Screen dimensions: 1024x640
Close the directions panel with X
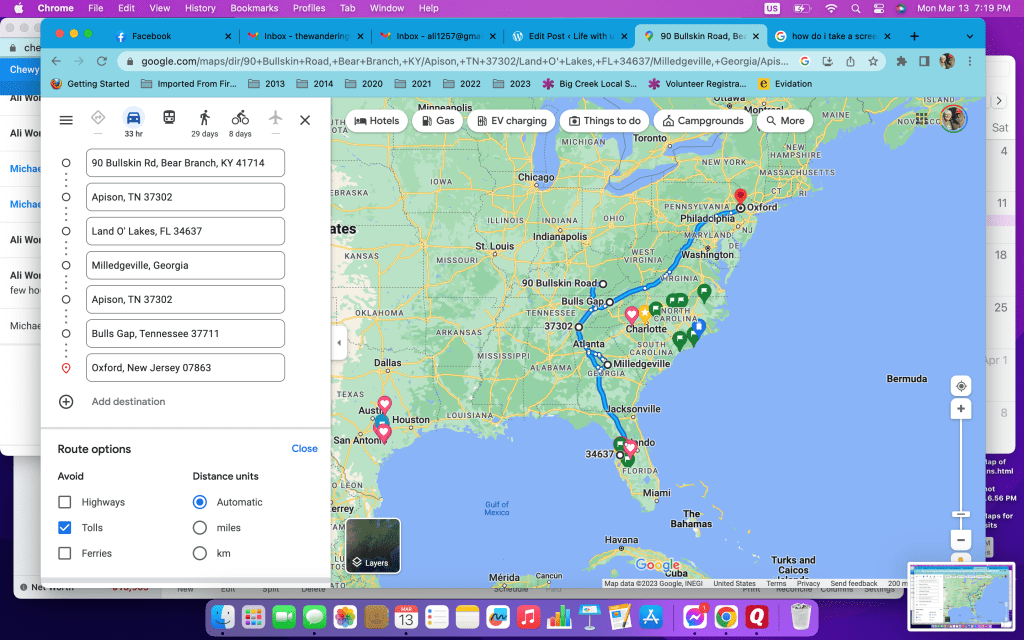coord(305,120)
